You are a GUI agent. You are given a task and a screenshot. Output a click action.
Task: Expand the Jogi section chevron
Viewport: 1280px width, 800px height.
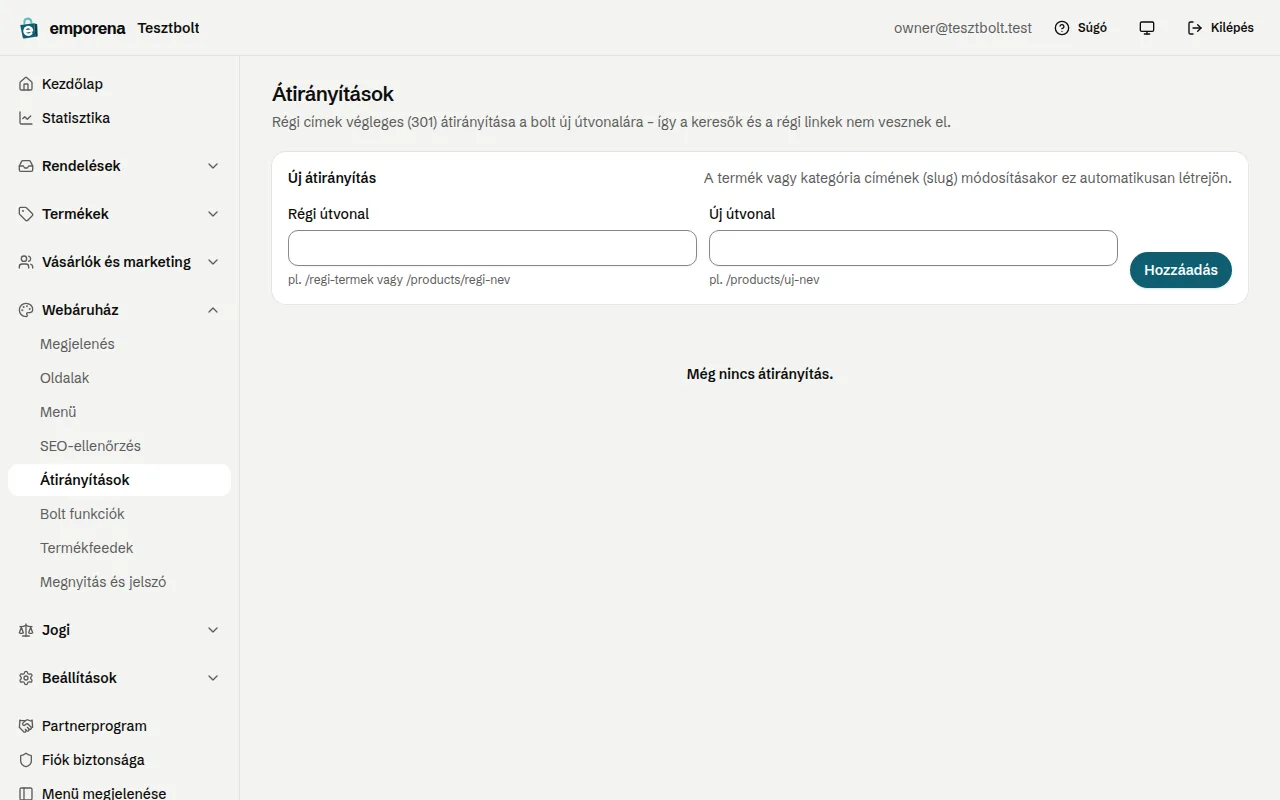(x=213, y=630)
